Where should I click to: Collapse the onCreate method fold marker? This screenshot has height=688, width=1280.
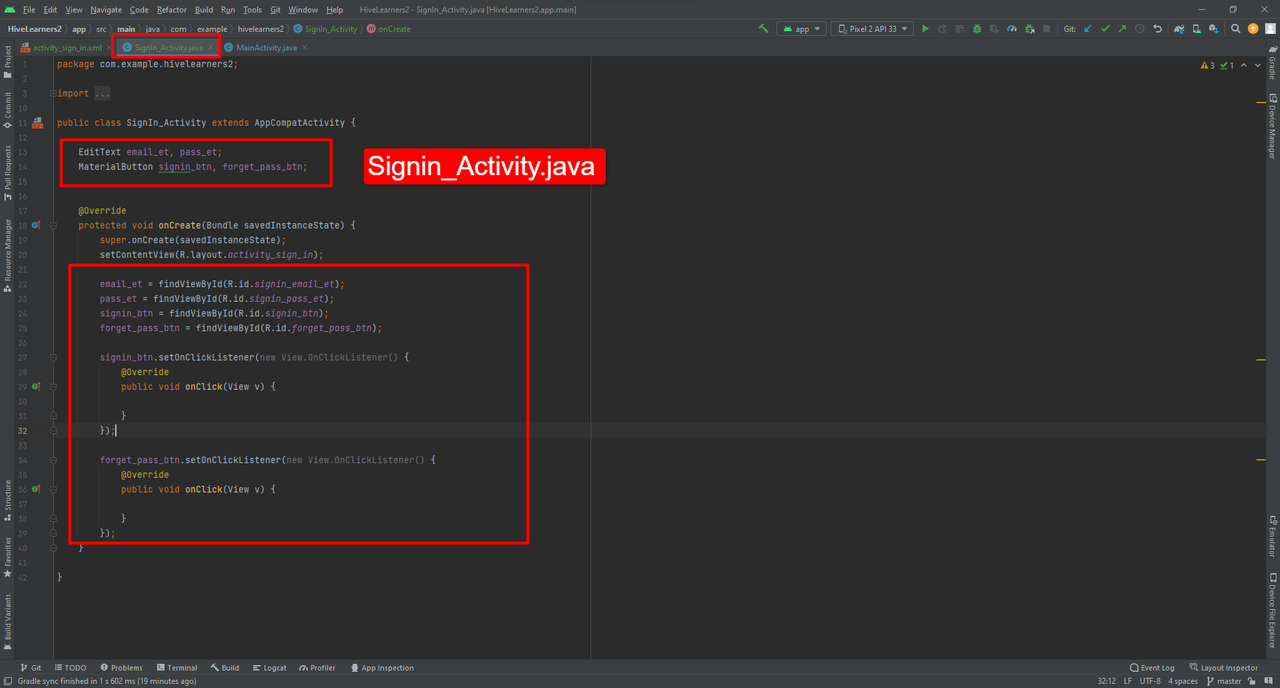53,225
